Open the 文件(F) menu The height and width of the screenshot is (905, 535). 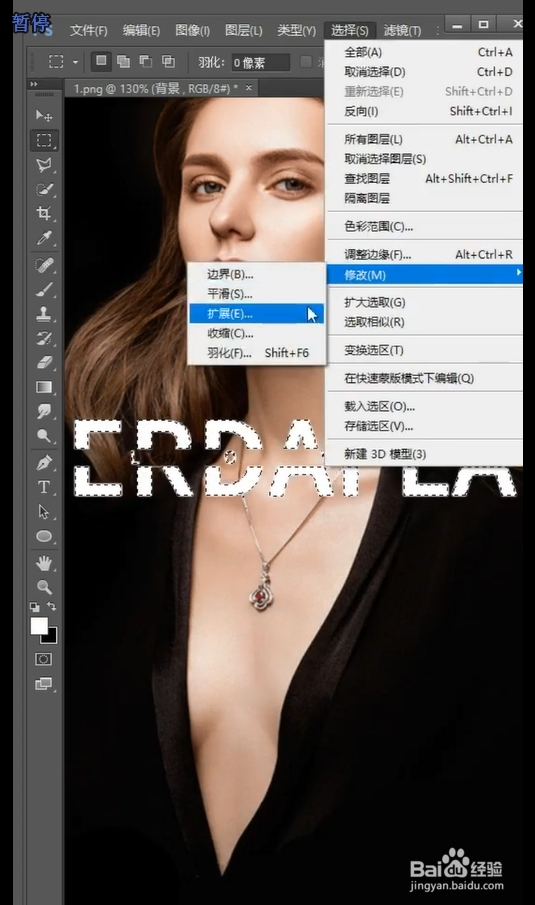89,31
